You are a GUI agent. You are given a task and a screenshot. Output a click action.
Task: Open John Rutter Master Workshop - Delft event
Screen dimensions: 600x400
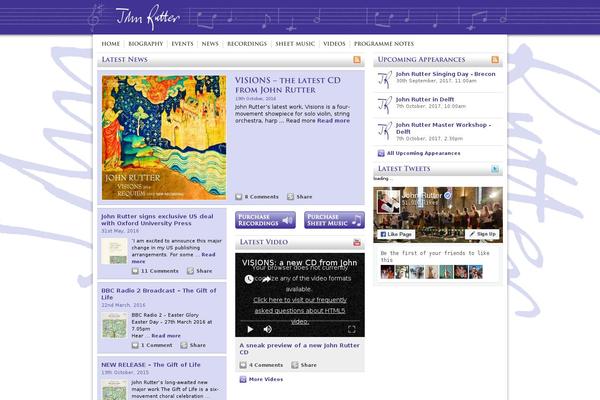pyautogui.click(x=443, y=128)
